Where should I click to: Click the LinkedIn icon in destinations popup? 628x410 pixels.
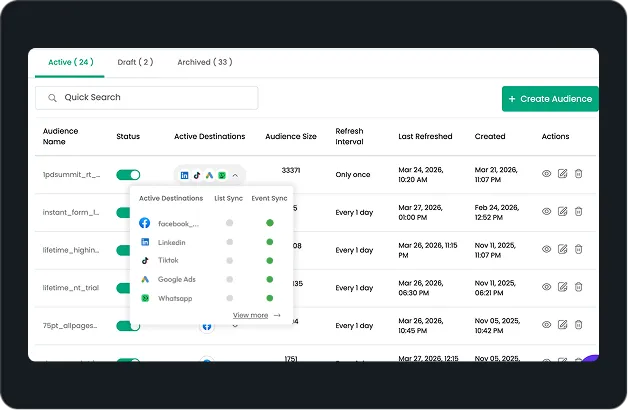click(145, 242)
